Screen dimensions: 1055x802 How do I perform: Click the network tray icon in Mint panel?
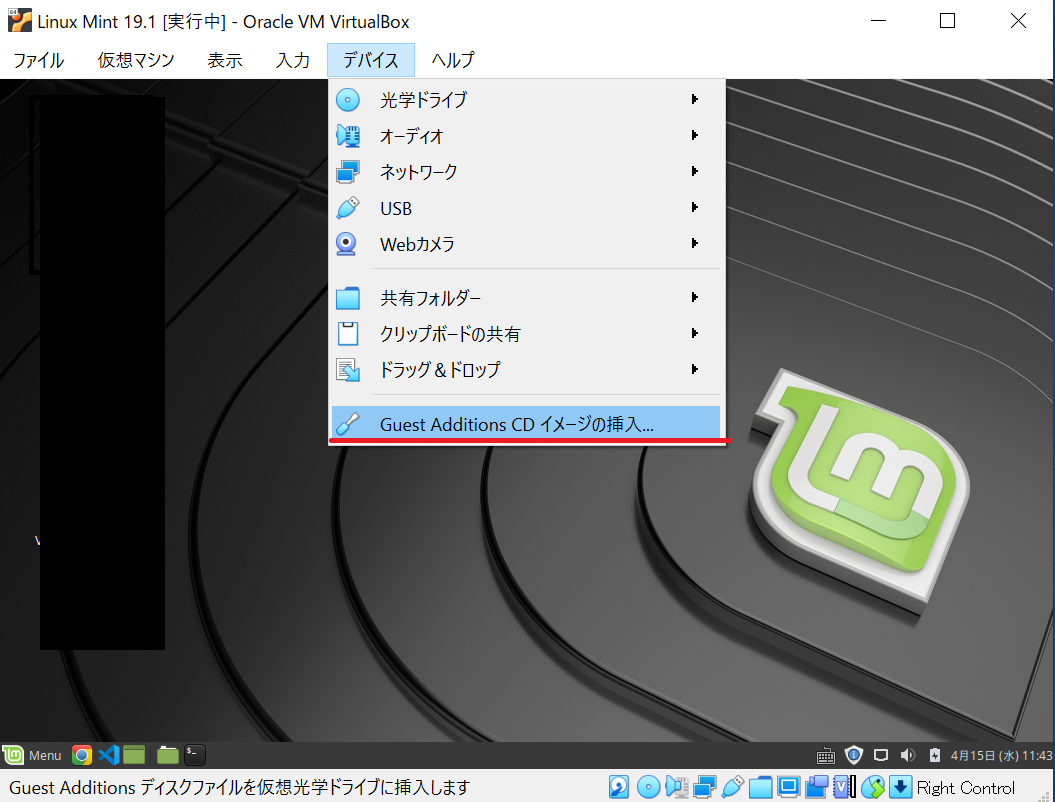point(881,756)
